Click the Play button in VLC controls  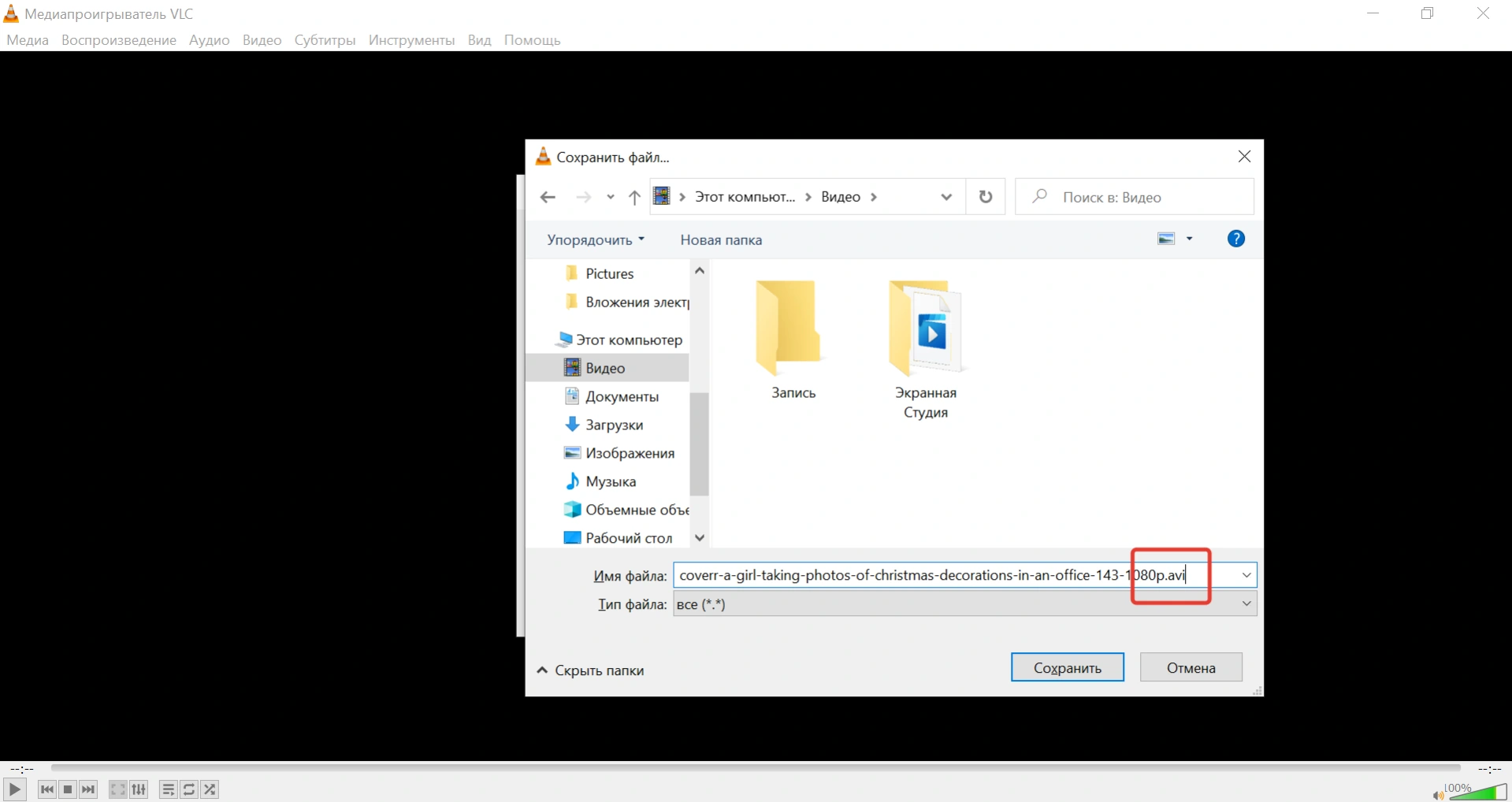point(14,789)
